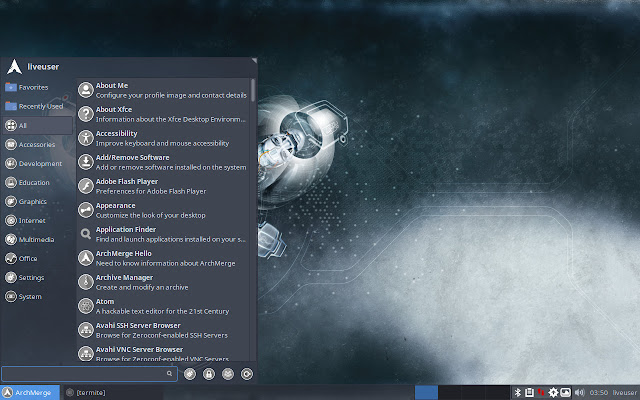Click the application list scrollbar

pos(253,90)
